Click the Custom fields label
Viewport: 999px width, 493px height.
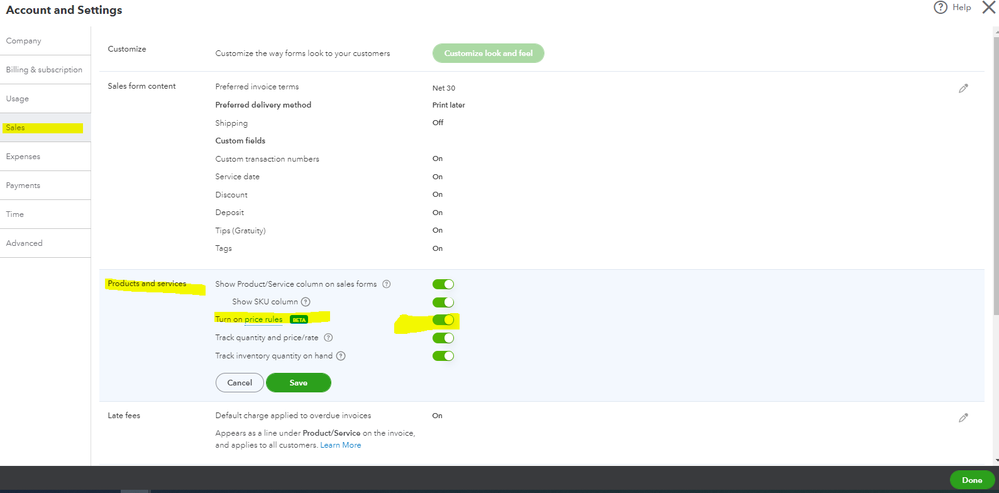tap(240, 141)
